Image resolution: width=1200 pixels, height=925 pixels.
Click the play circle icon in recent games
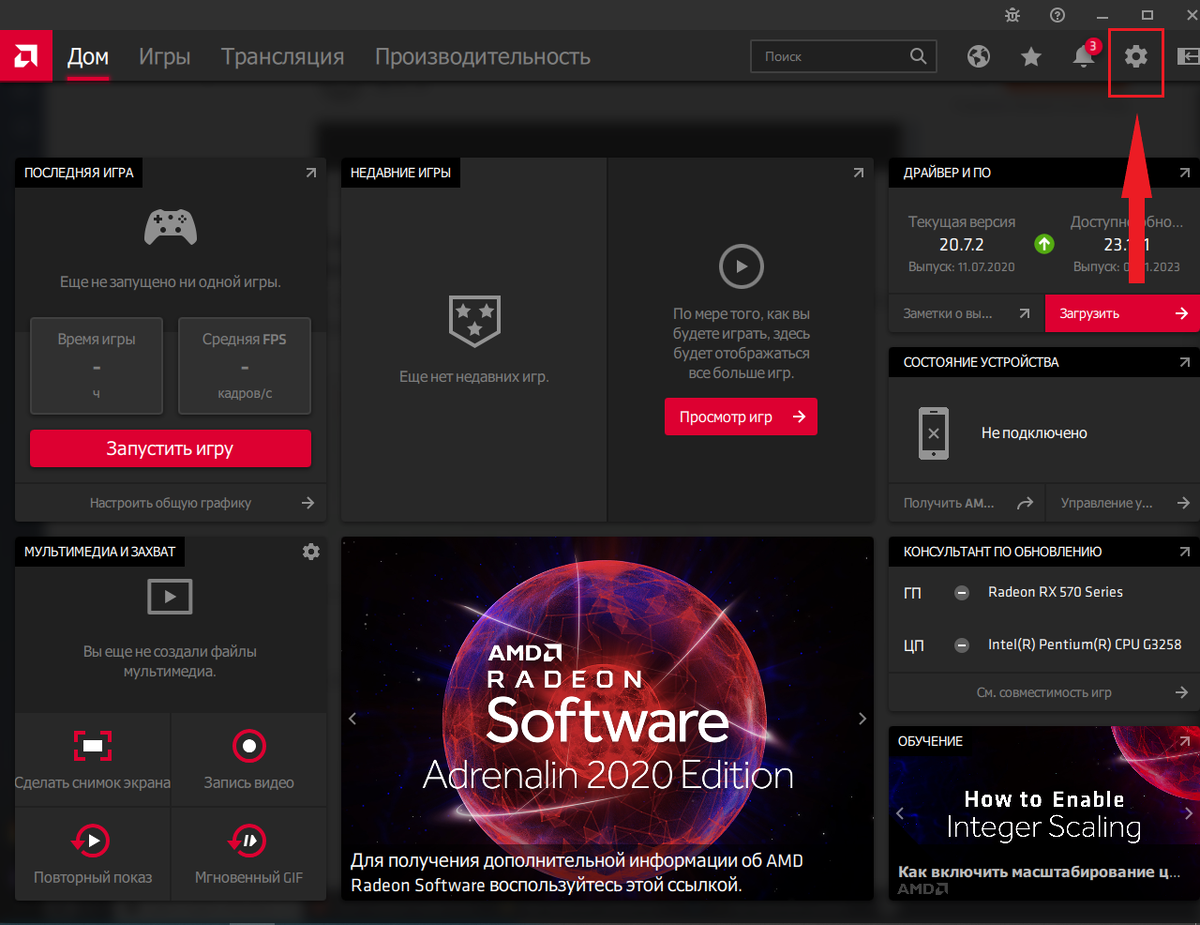tap(741, 267)
